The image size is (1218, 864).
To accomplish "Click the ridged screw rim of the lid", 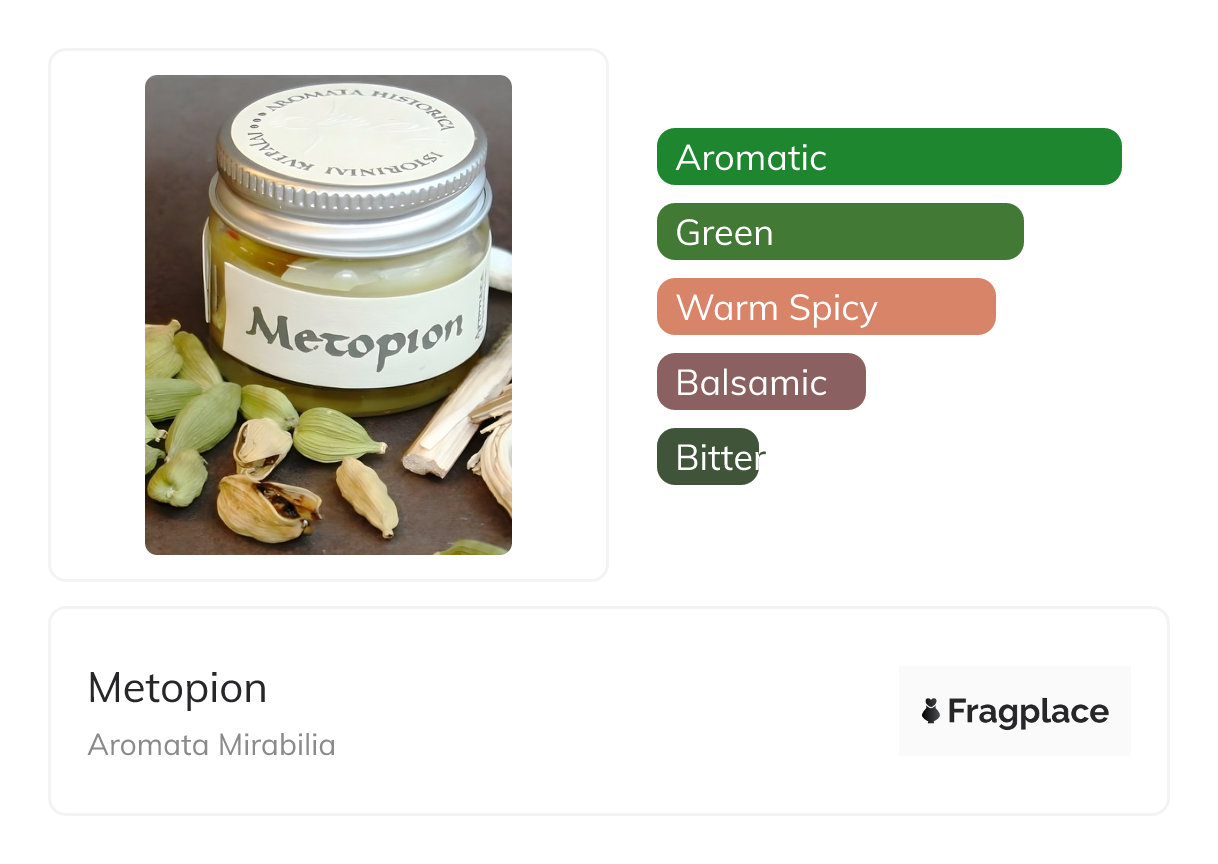I will point(350,200).
